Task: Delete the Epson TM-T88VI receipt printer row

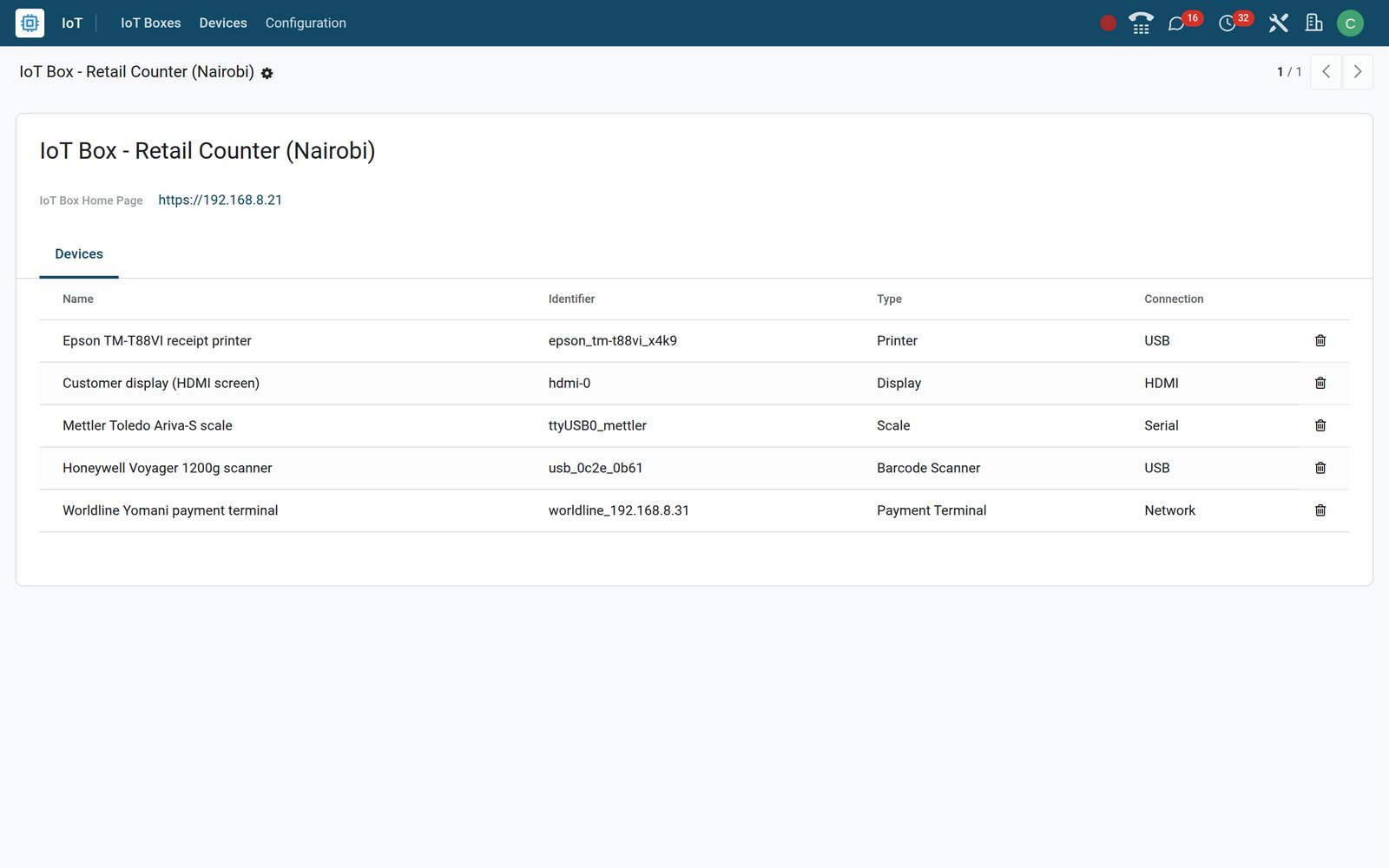Action: pyautogui.click(x=1320, y=341)
